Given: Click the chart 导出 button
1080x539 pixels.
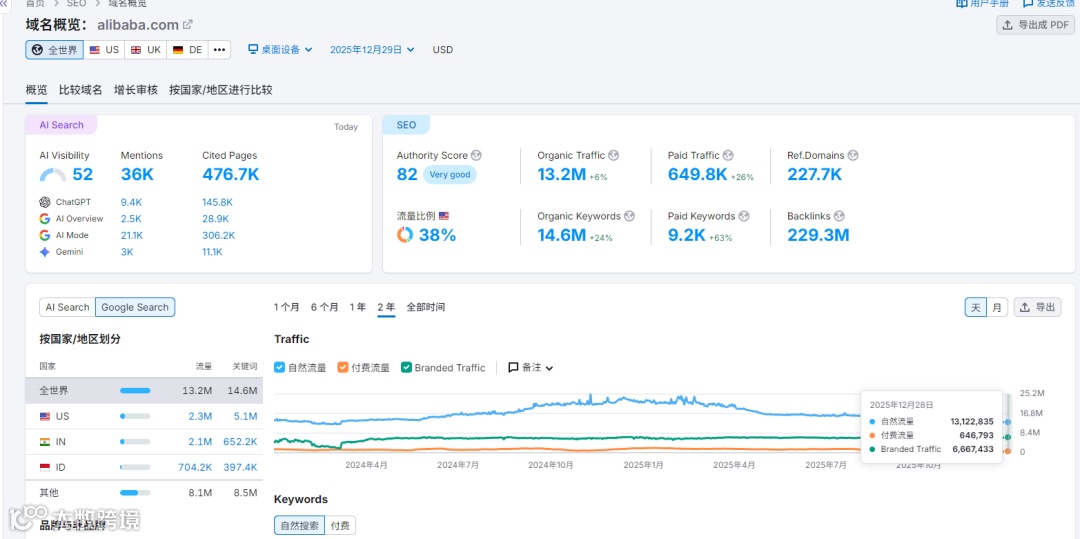Looking at the screenshot, I should pyautogui.click(x=1037, y=308).
